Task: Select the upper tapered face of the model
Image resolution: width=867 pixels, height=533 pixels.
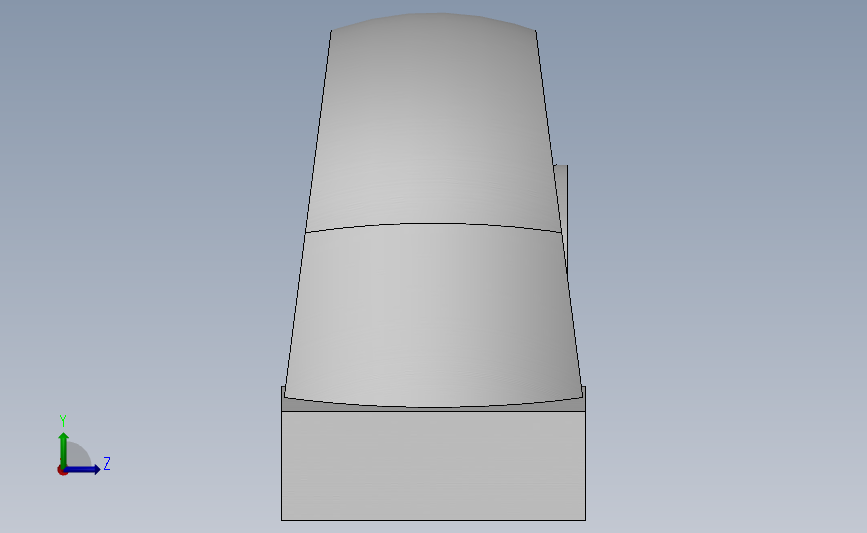Action: click(433, 122)
